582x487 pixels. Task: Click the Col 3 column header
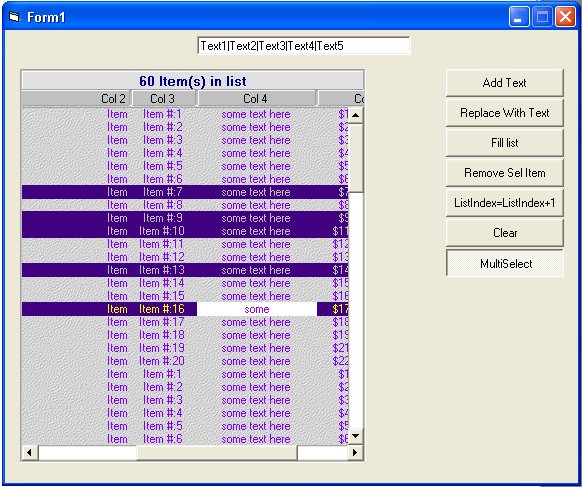coord(164,98)
